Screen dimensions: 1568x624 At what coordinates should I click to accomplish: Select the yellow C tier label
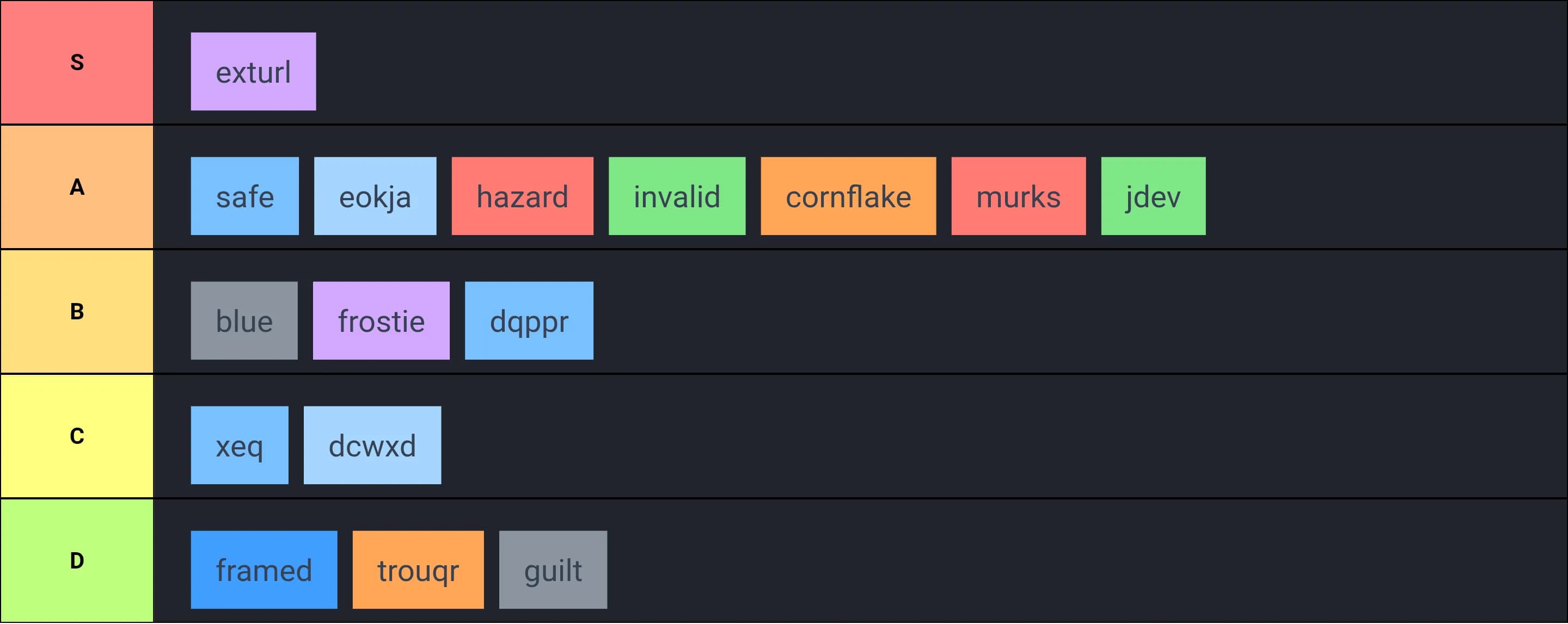pos(77,437)
